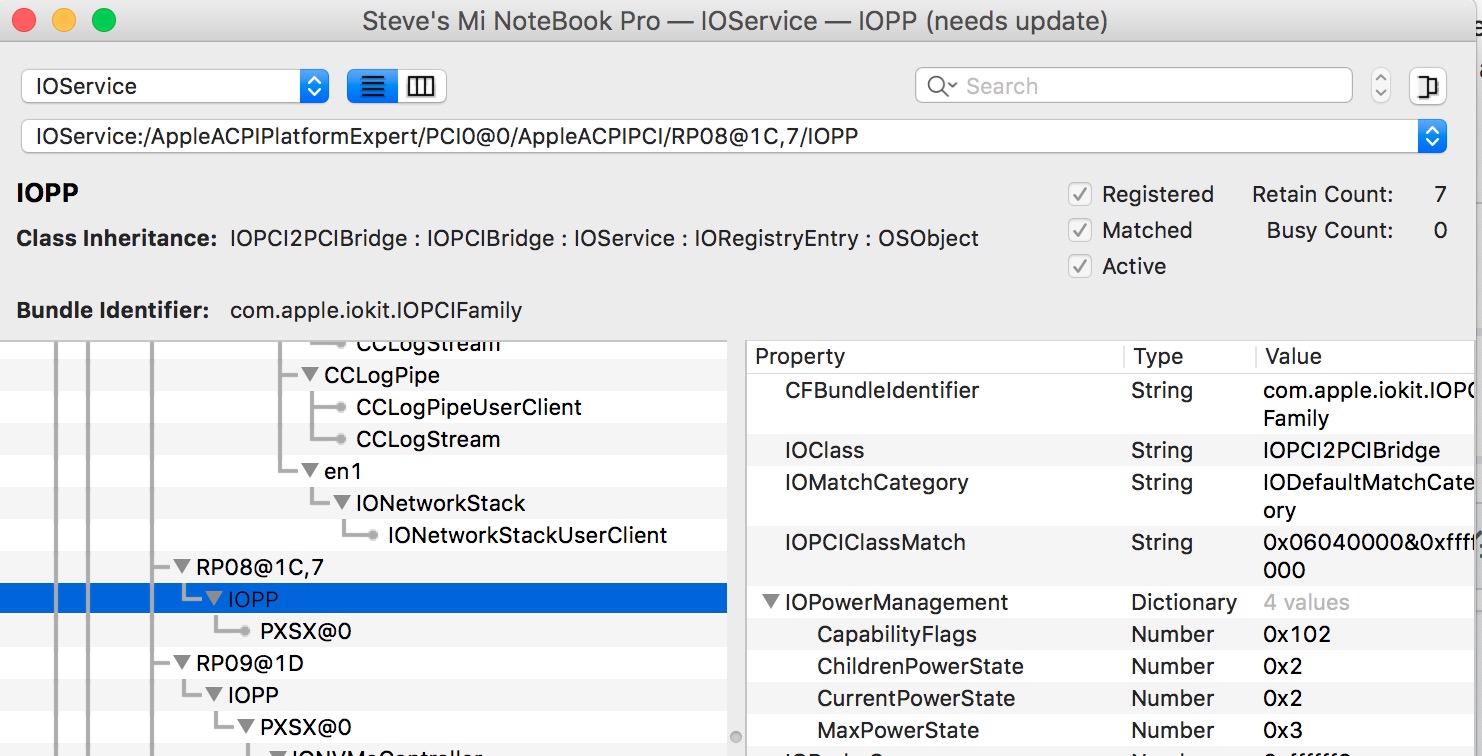Minimize the window with the yellow button

tap(64, 20)
